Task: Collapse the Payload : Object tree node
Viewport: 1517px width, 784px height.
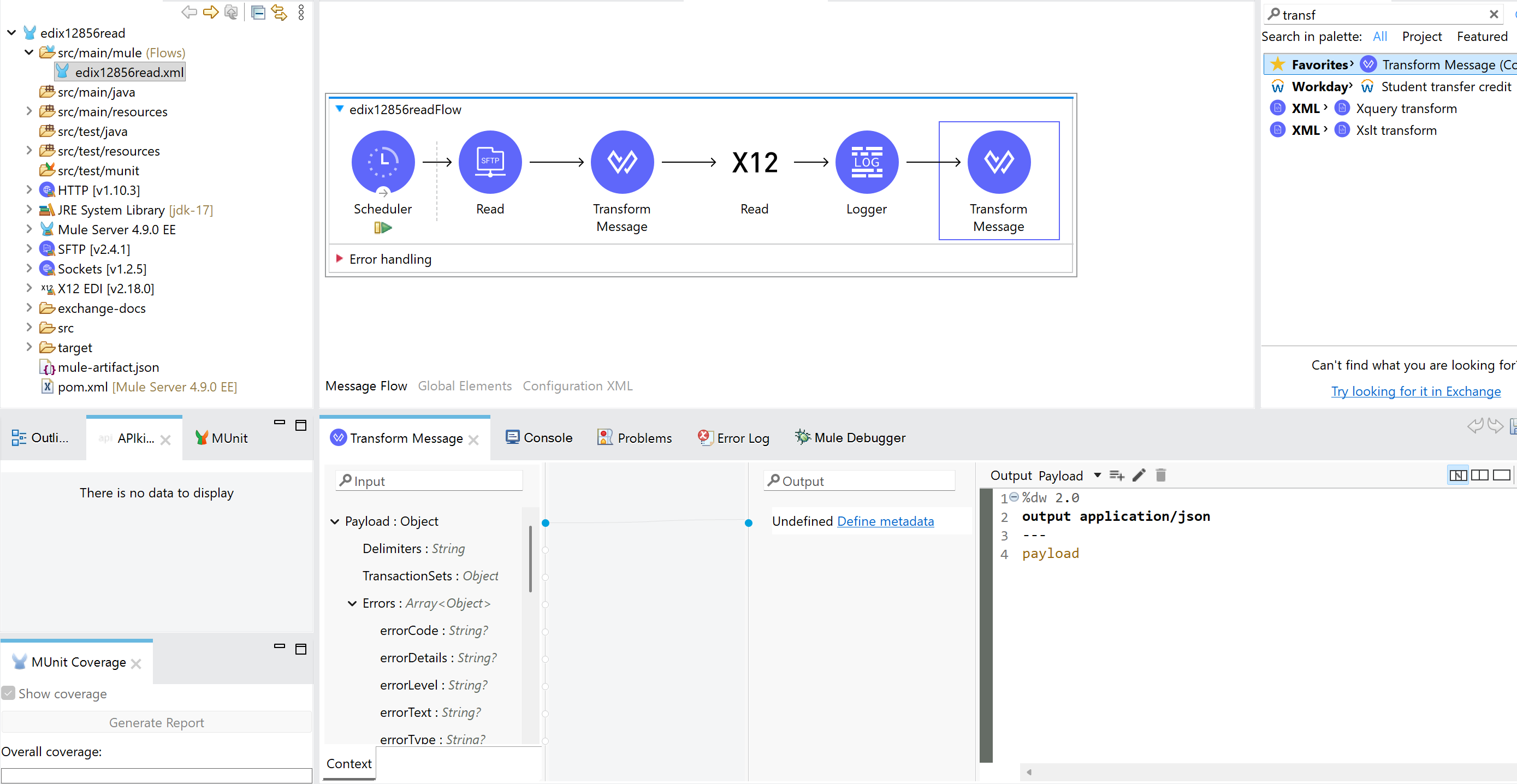Action: [x=335, y=521]
